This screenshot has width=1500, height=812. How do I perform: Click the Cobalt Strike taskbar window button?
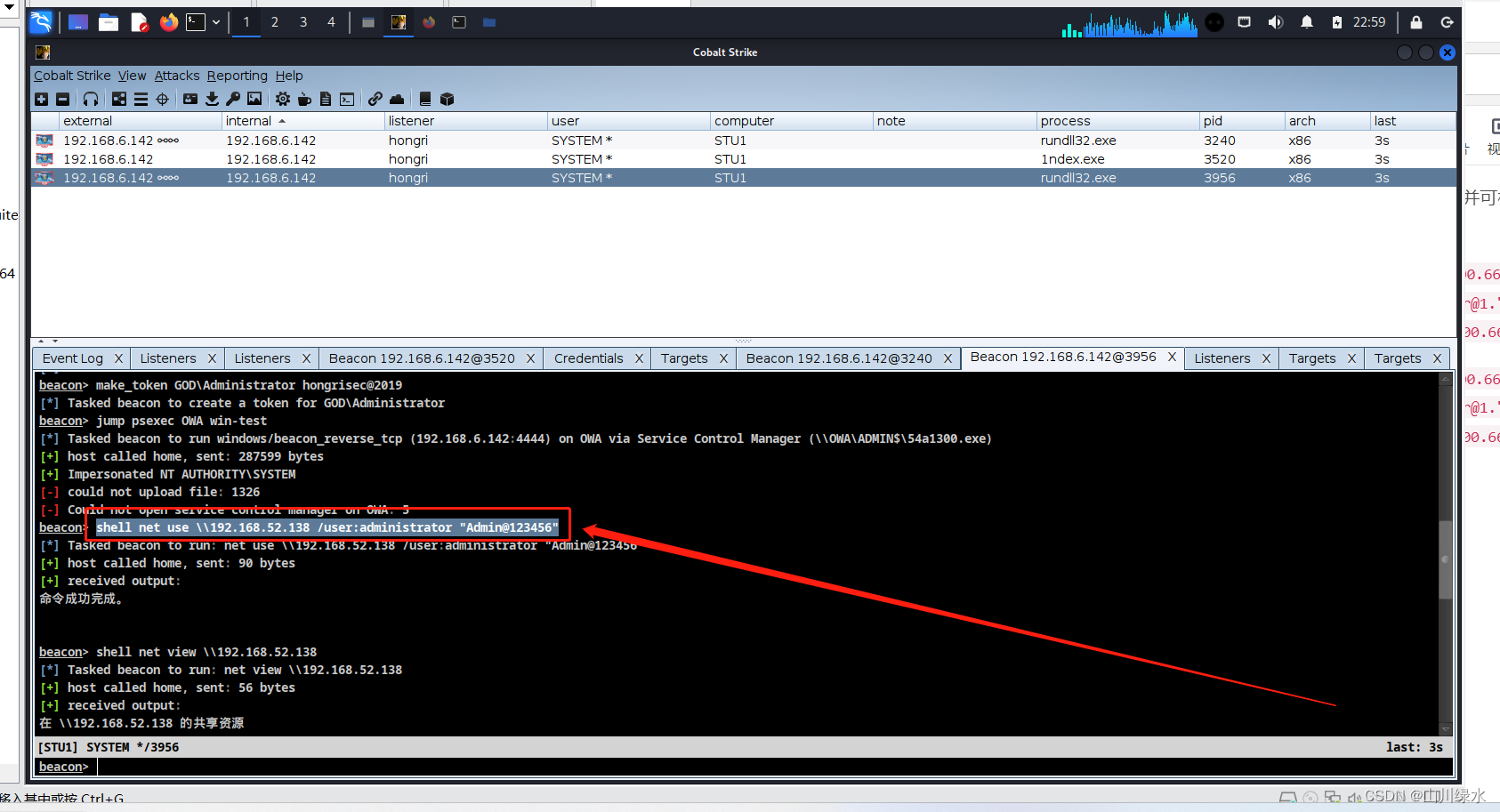pos(399,22)
